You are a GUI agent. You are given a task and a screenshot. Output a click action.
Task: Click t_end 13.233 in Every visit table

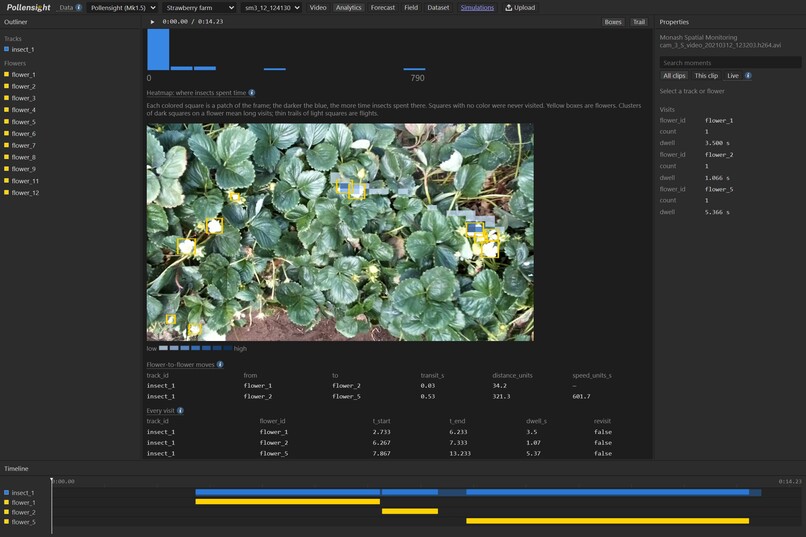(460, 453)
